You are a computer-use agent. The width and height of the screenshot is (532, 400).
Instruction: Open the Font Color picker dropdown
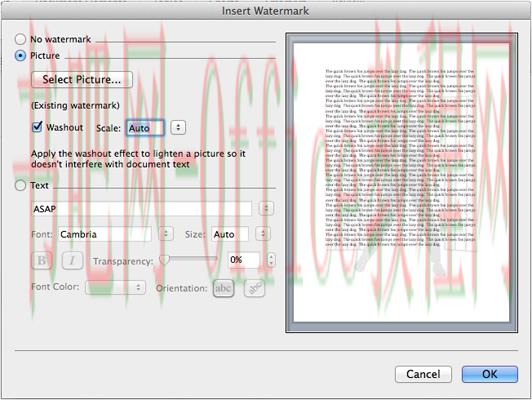115,287
